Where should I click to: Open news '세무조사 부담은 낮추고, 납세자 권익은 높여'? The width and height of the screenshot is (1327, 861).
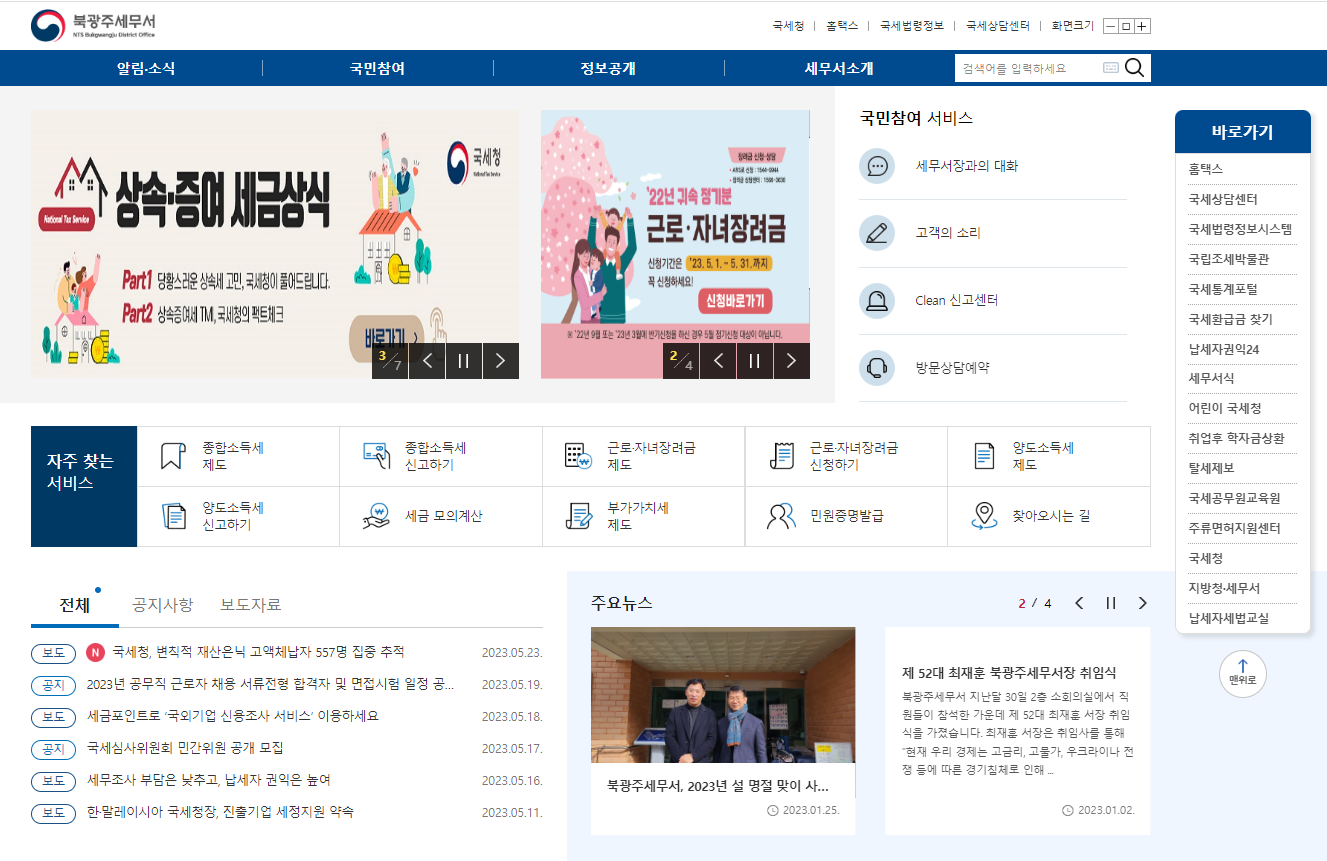(x=208, y=780)
